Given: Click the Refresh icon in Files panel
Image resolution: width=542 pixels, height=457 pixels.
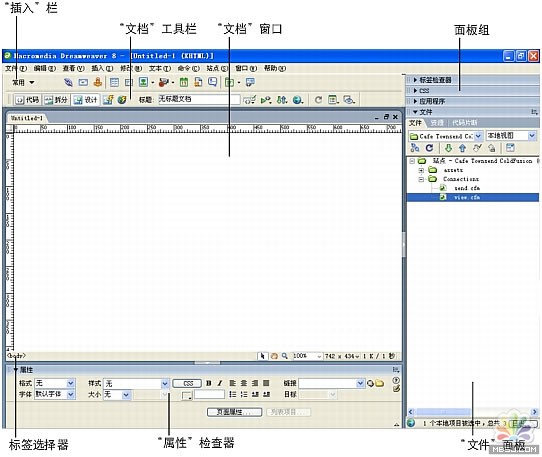Looking at the screenshot, I should [429, 148].
